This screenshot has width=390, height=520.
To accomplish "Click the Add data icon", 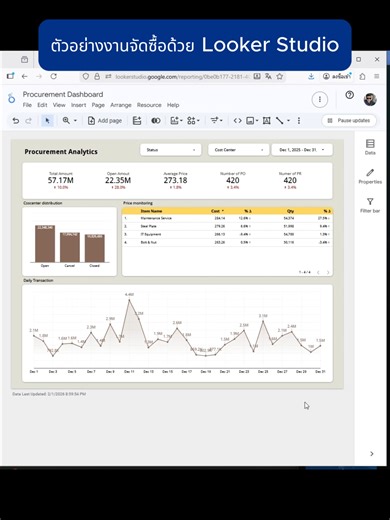I will 137,121.
